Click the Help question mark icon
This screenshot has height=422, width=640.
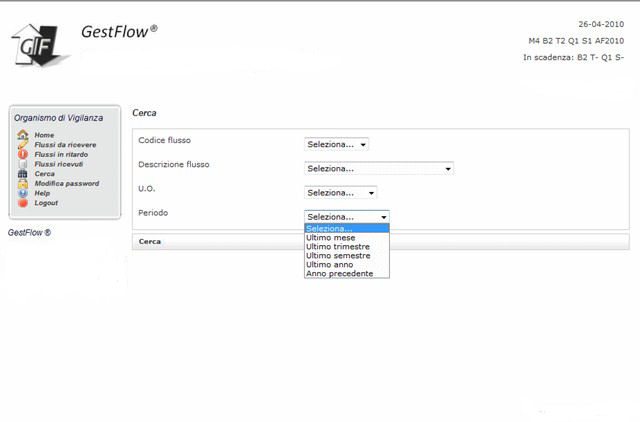tap(23, 193)
